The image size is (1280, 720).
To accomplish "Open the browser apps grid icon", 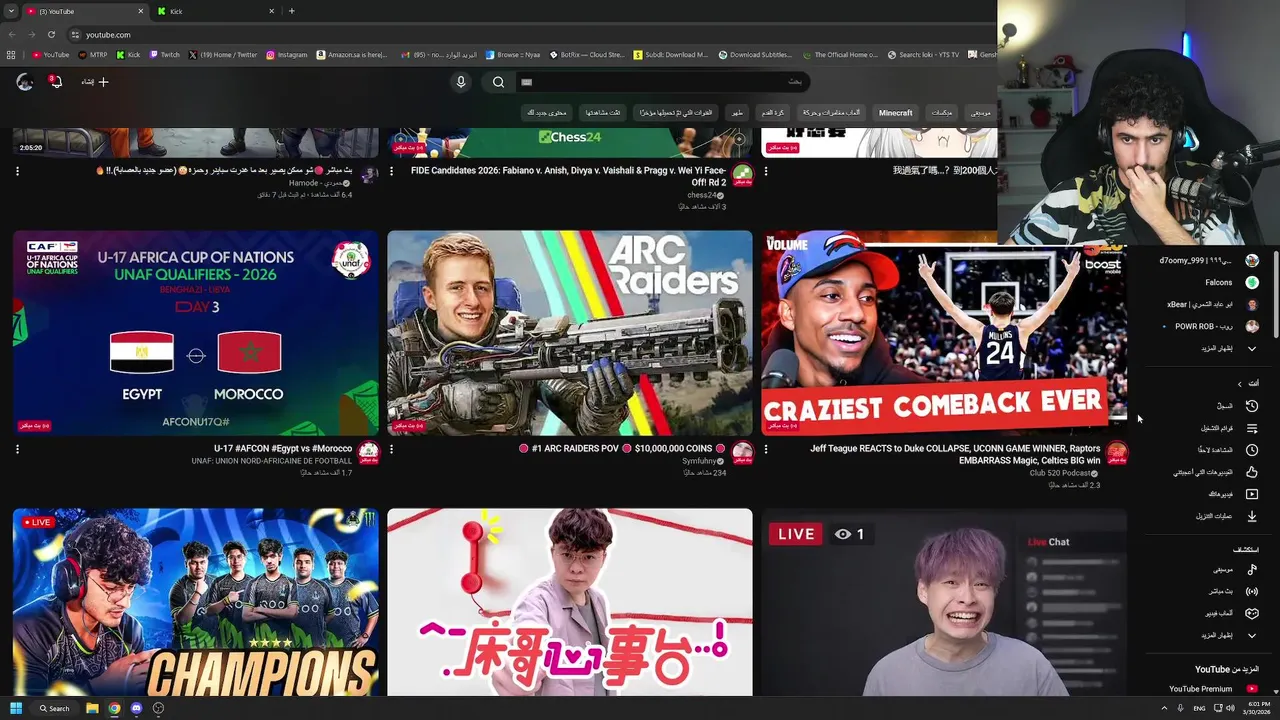I will [11, 55].
